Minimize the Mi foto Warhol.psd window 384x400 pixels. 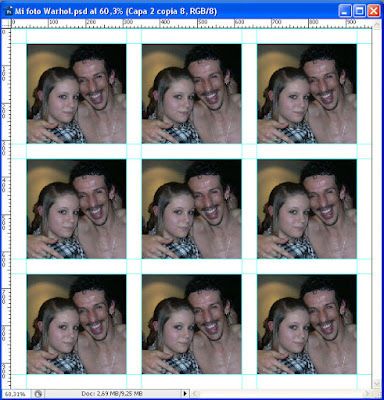pyautogui.click(x=345, y=11)
